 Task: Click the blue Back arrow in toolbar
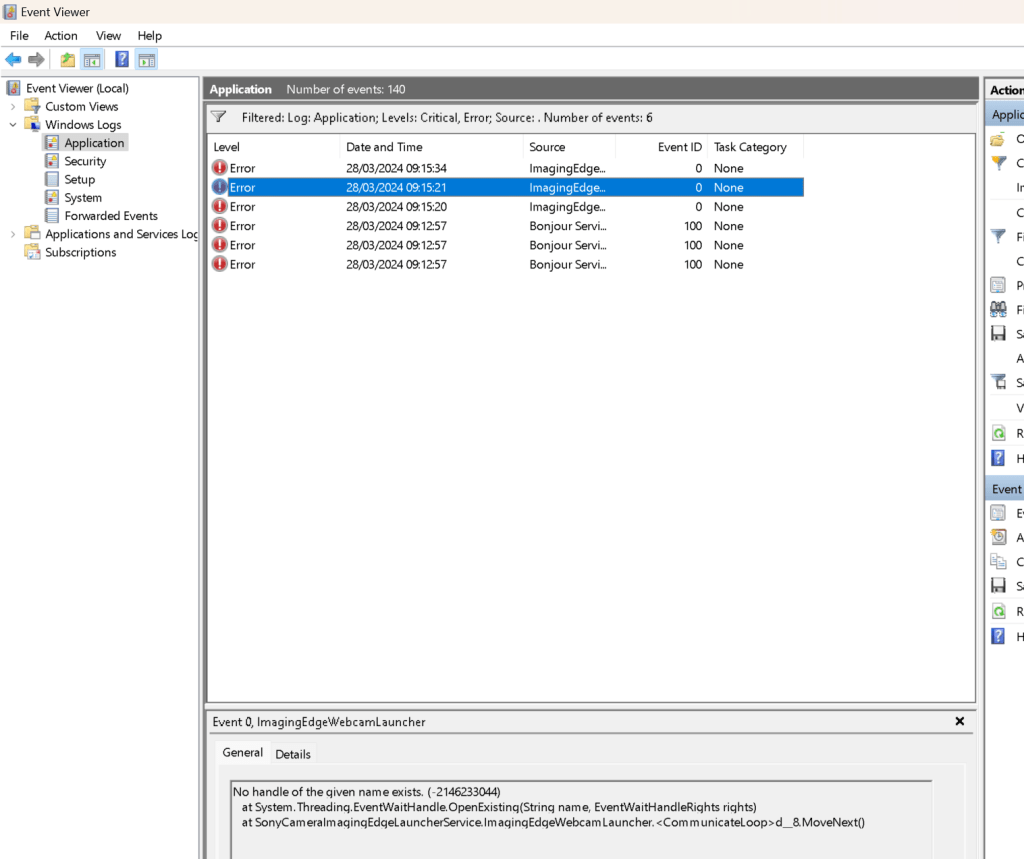(x=13, y=60)
